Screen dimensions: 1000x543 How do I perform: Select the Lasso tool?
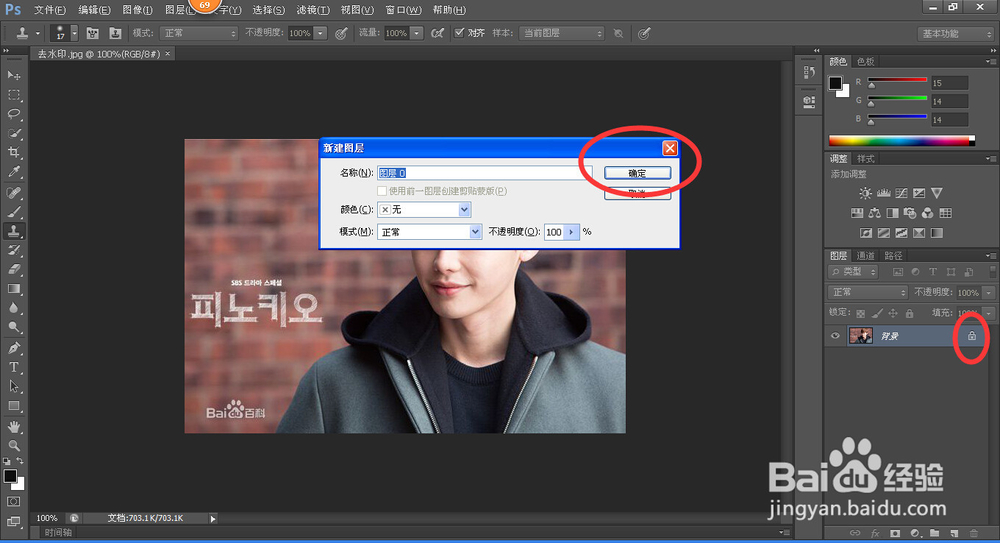tap(13, 114)
